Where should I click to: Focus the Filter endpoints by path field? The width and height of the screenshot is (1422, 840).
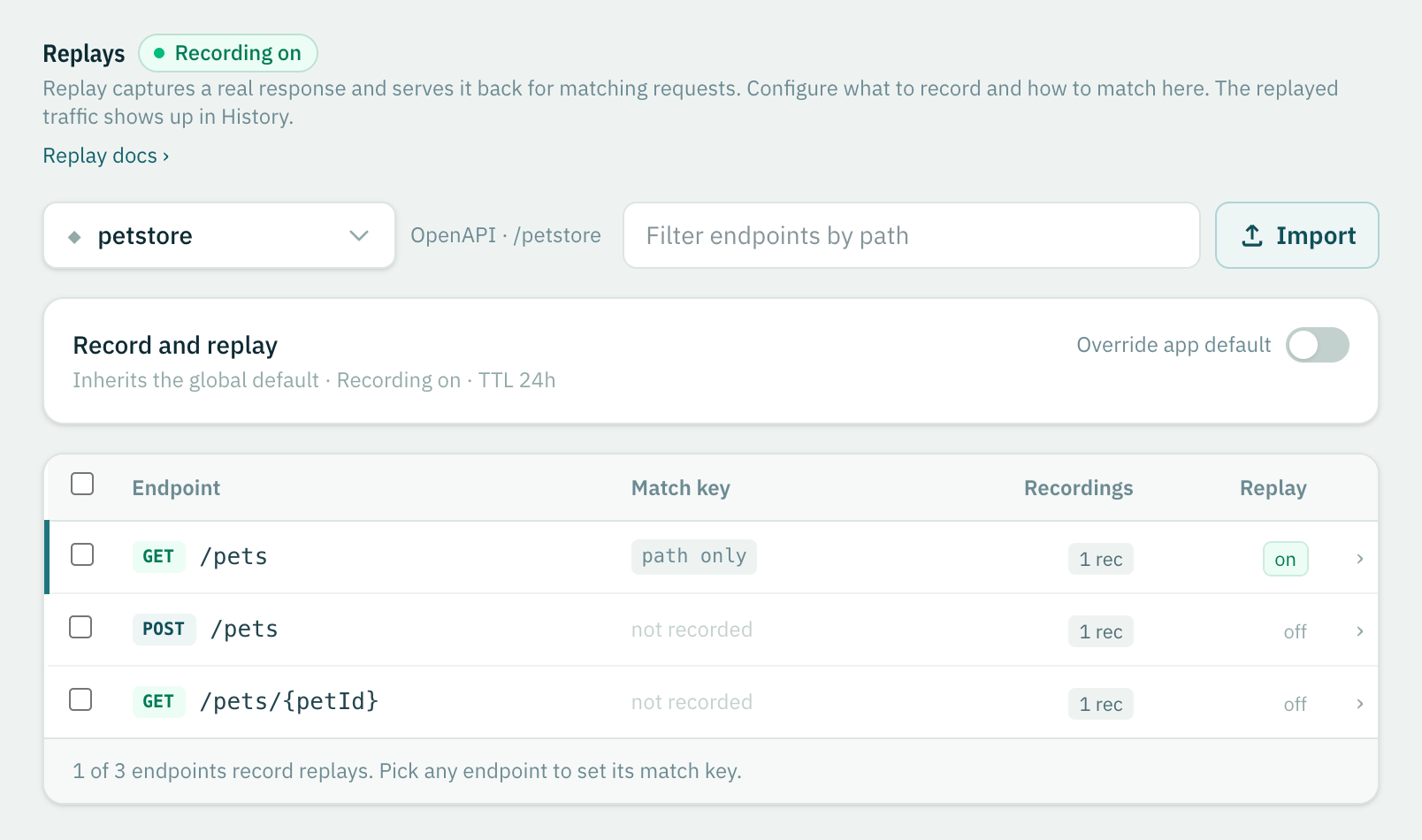point(912,235)
